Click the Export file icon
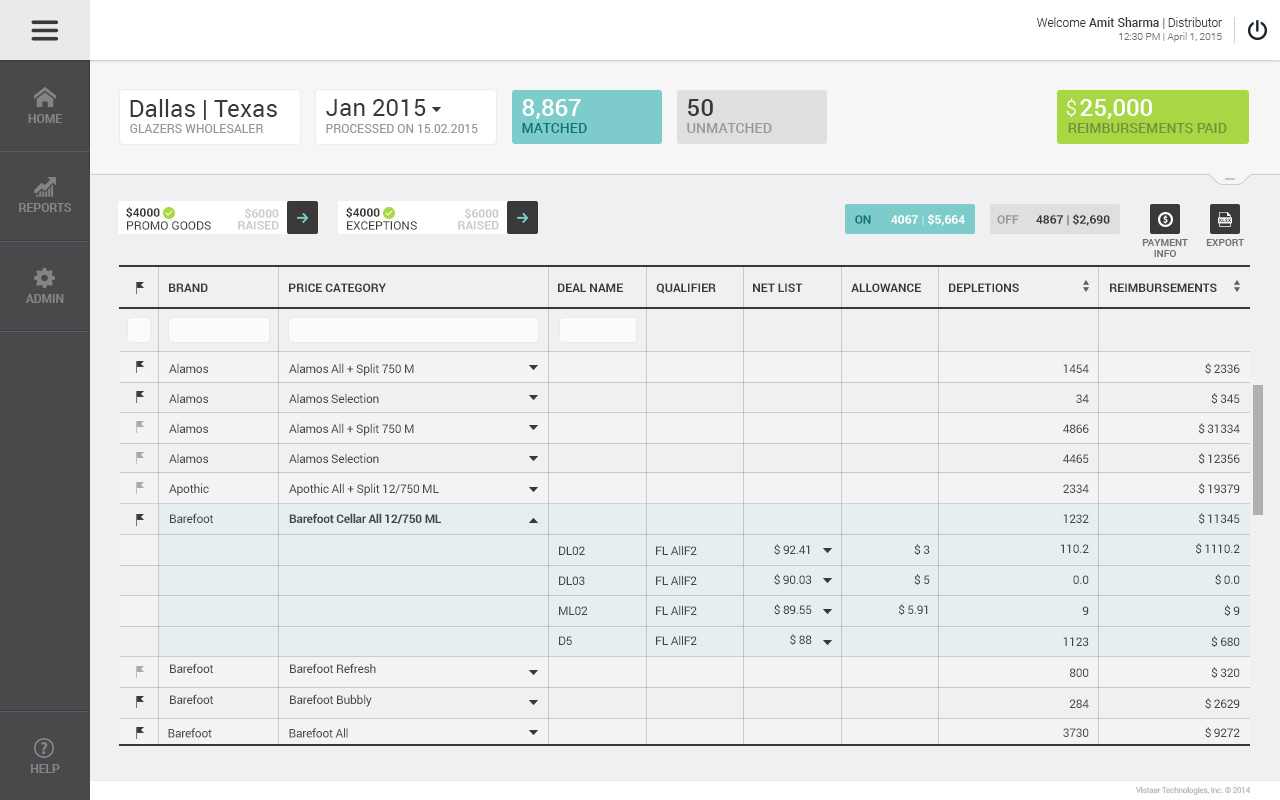The width and height of the screenshot is (1280, 800). click(1224, 219)
